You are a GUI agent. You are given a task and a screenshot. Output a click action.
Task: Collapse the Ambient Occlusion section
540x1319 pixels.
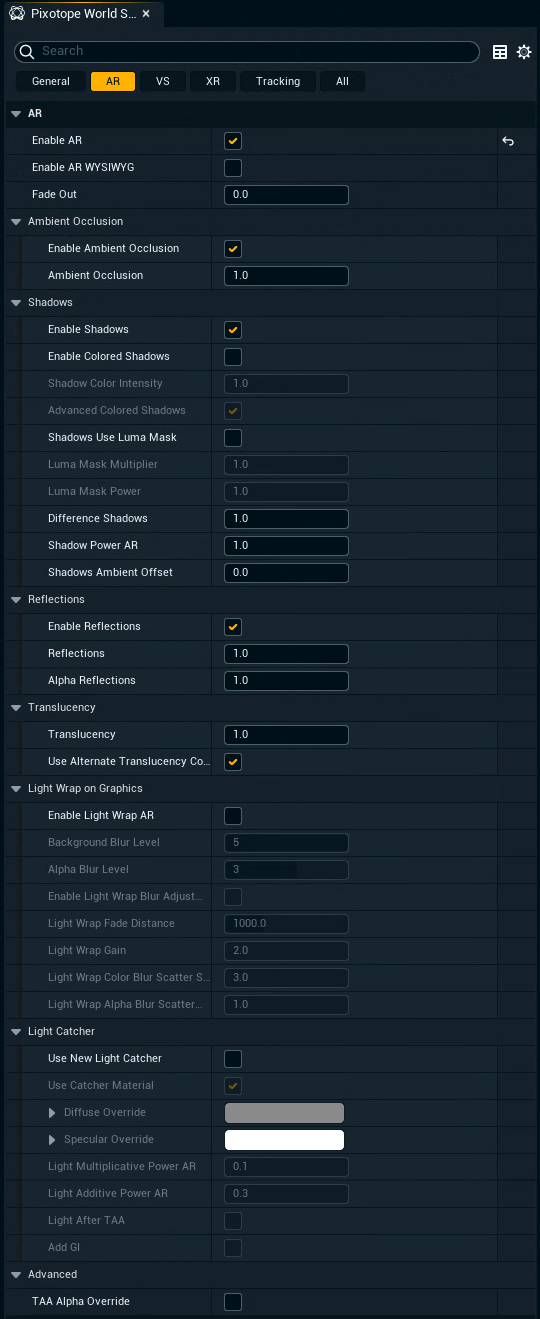[16, 221]
